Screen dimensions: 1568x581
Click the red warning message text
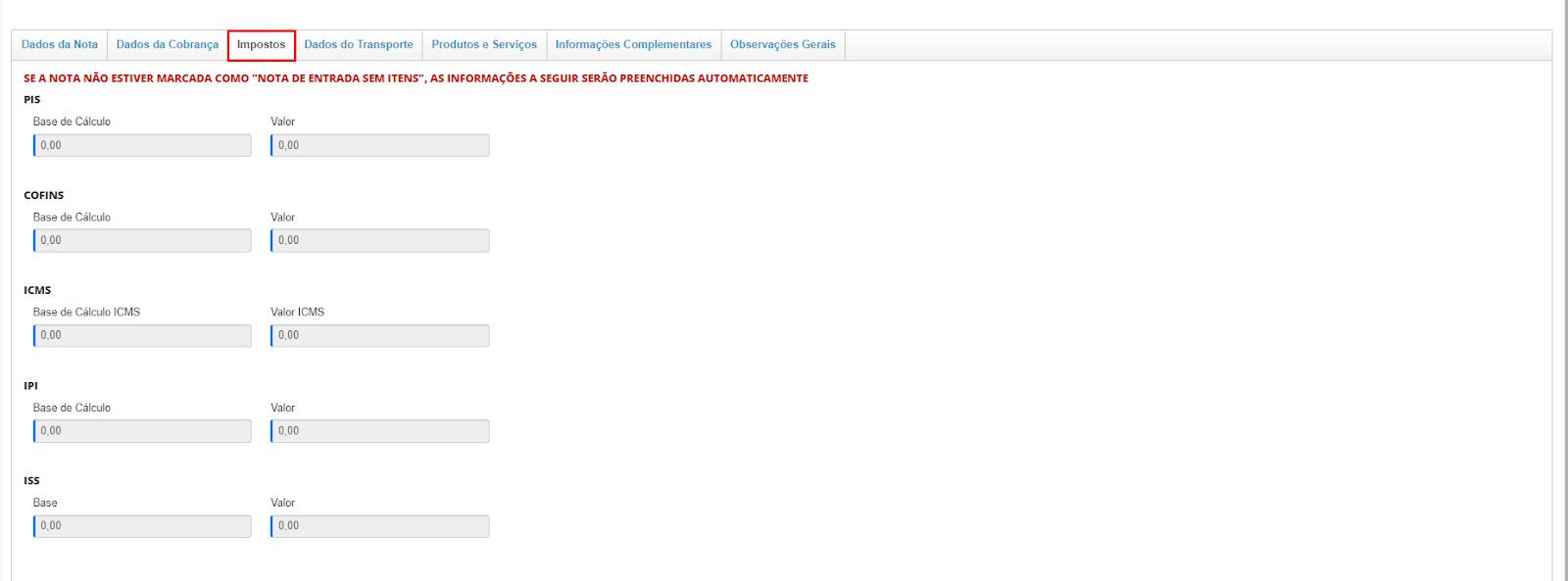click(x=416, y=78)
